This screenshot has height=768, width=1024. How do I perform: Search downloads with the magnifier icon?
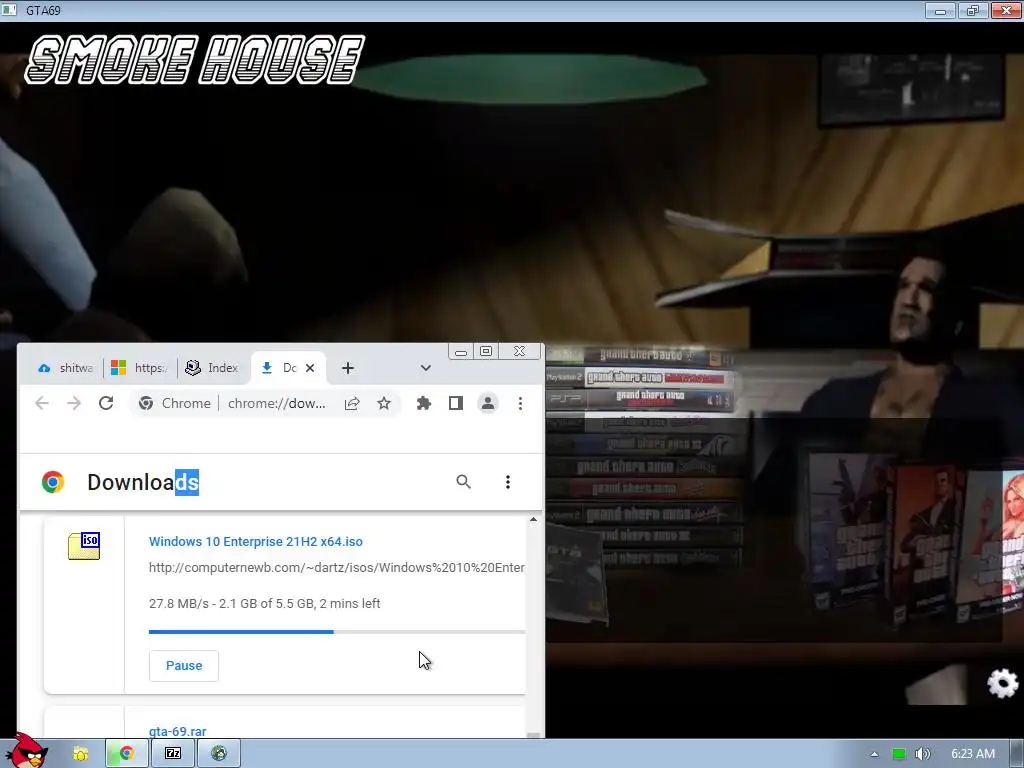pyautogui.click(x=463, y=482)
